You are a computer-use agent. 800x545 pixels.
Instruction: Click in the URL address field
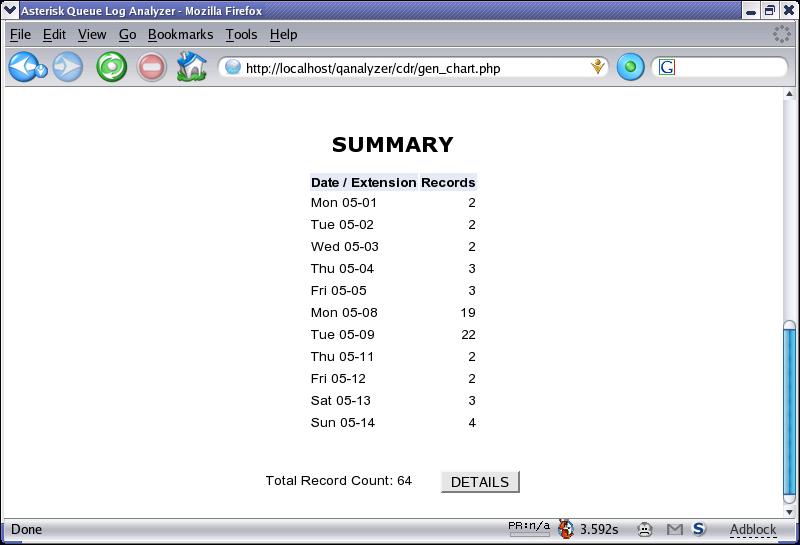410,68
